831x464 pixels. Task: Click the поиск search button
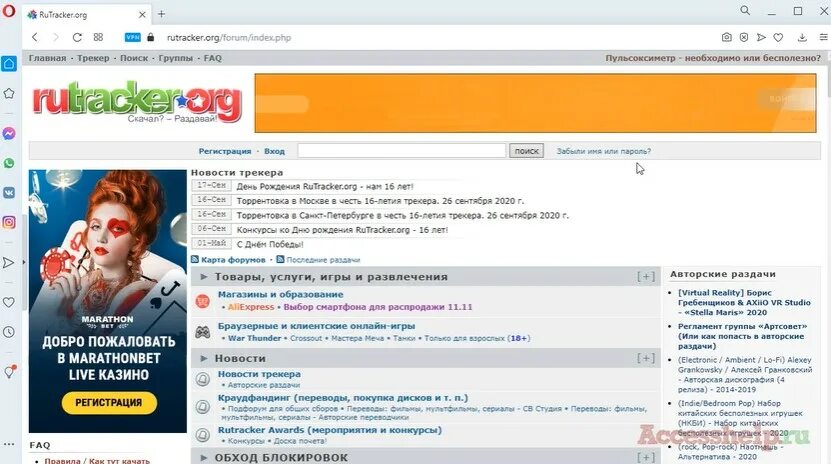(526, 151)
